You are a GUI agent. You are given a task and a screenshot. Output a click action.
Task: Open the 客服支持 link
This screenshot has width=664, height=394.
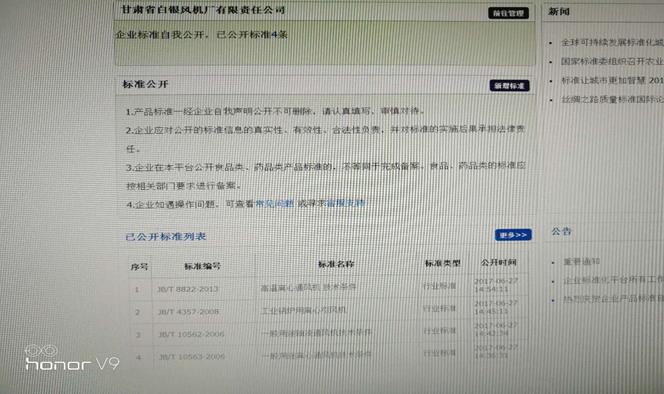tap(346, 203)
